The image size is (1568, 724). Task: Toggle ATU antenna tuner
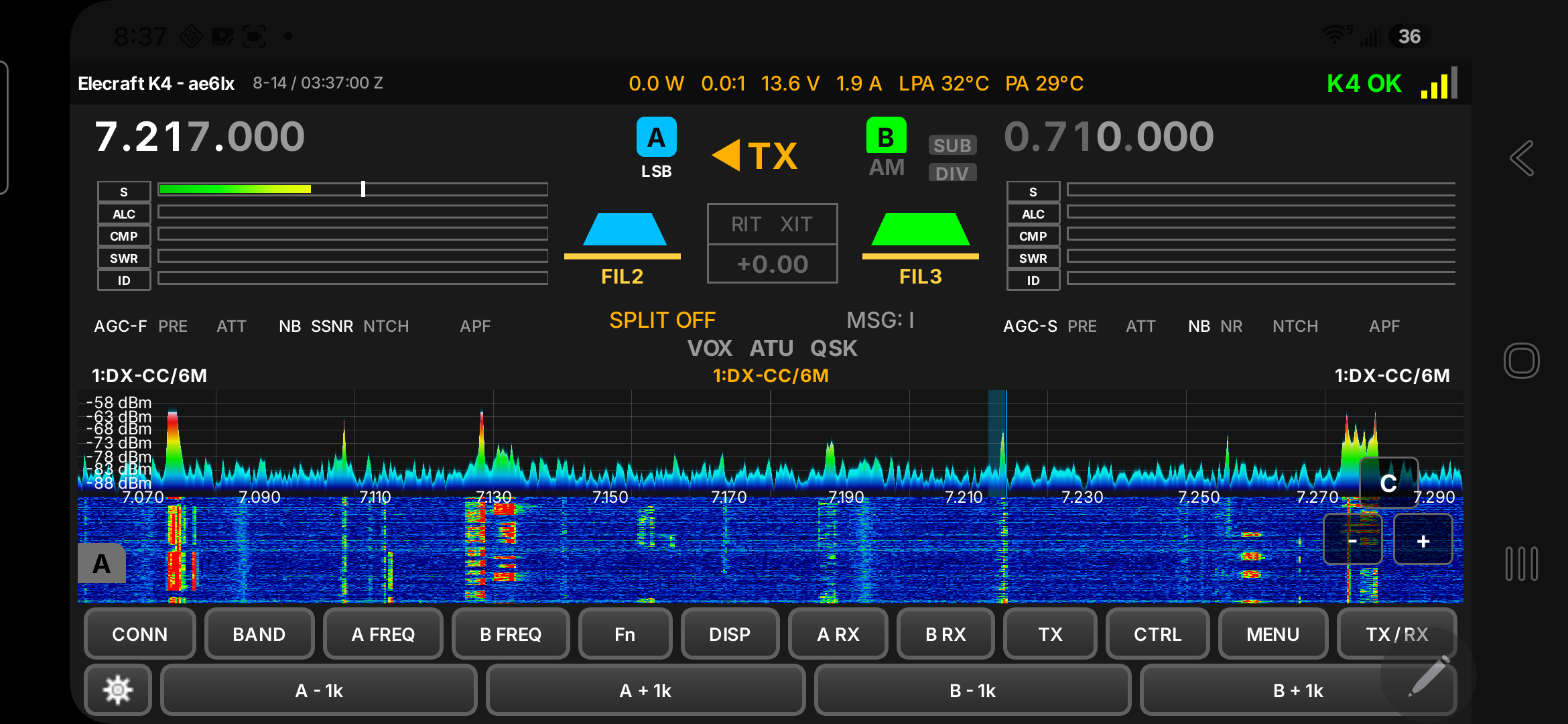coord(771,349)
